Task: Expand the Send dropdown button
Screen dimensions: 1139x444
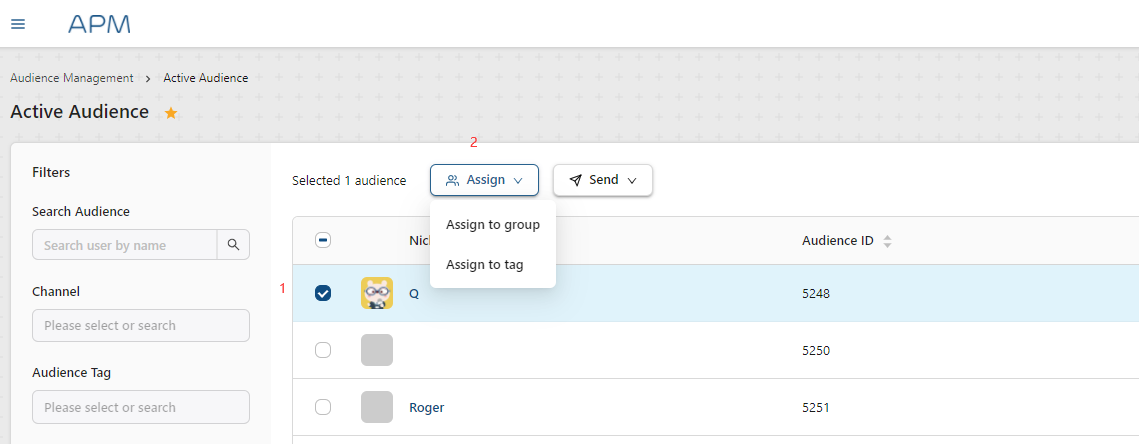Action: pos(602,180)
